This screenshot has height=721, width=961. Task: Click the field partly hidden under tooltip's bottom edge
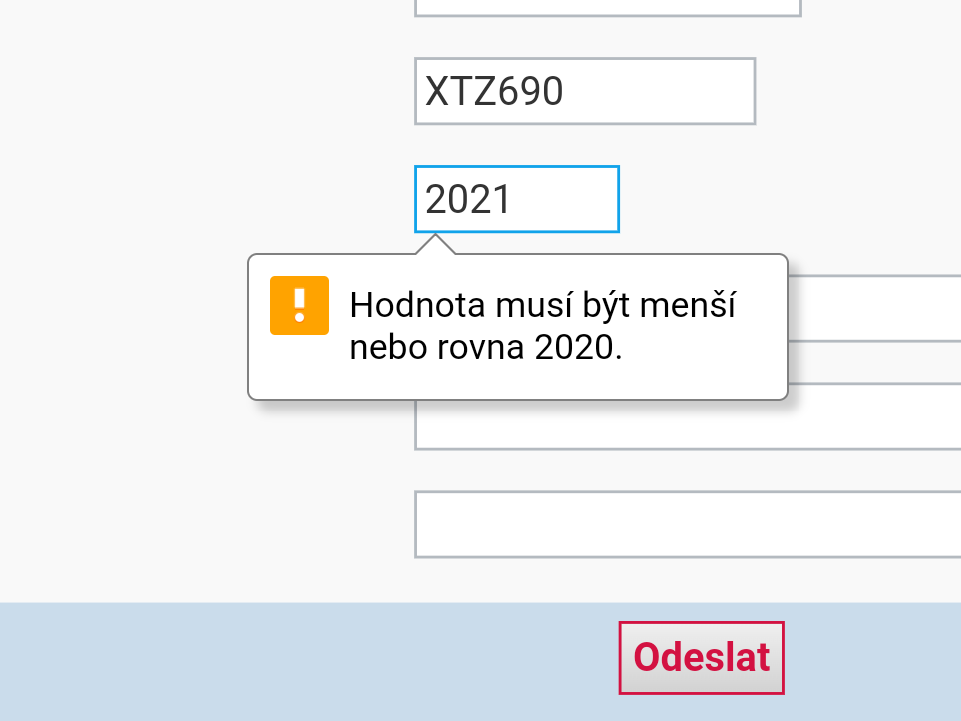(x=688, y=428)
